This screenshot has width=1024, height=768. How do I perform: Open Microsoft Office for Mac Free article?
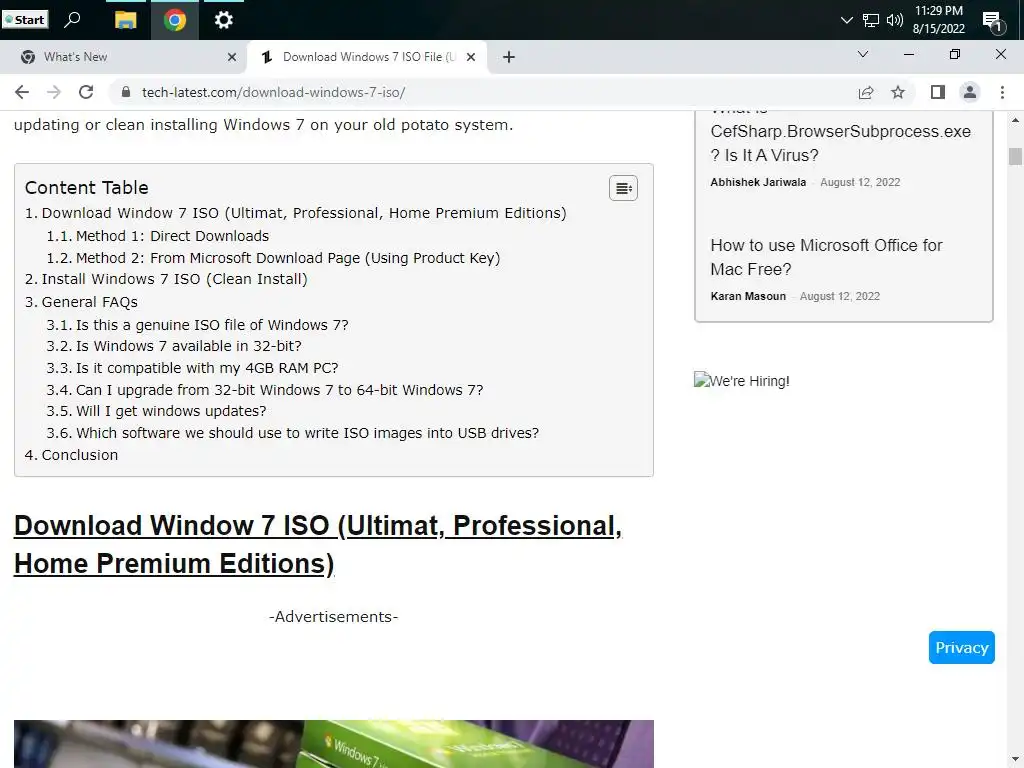tap(826, 257)
